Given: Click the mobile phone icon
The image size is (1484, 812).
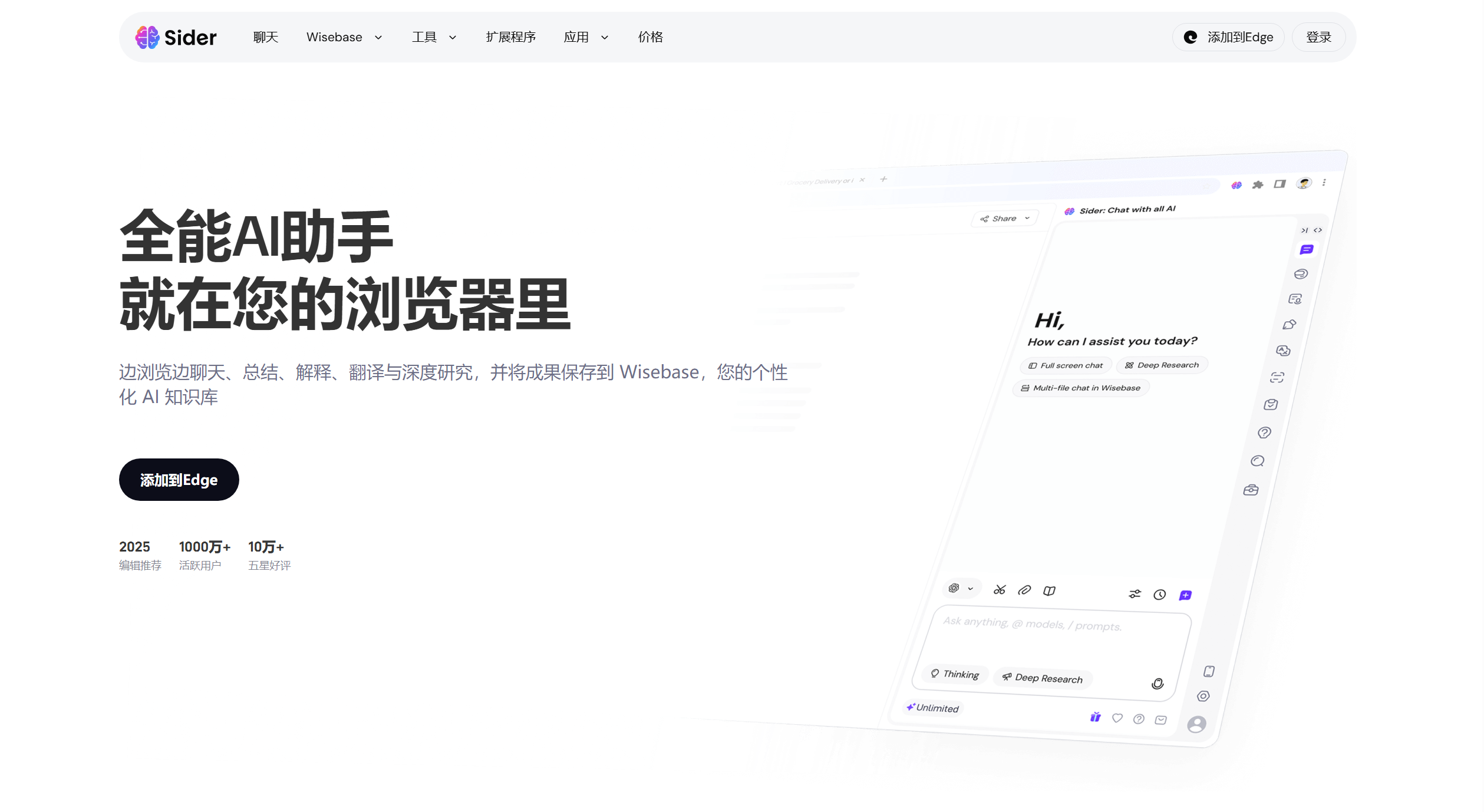Looking at the screenshot, I should 1209,671.
